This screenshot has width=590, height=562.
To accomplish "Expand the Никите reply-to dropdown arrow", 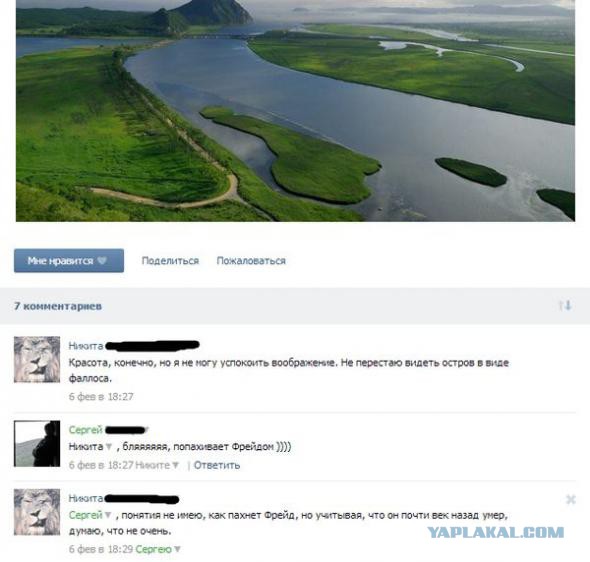I will 175,465.
